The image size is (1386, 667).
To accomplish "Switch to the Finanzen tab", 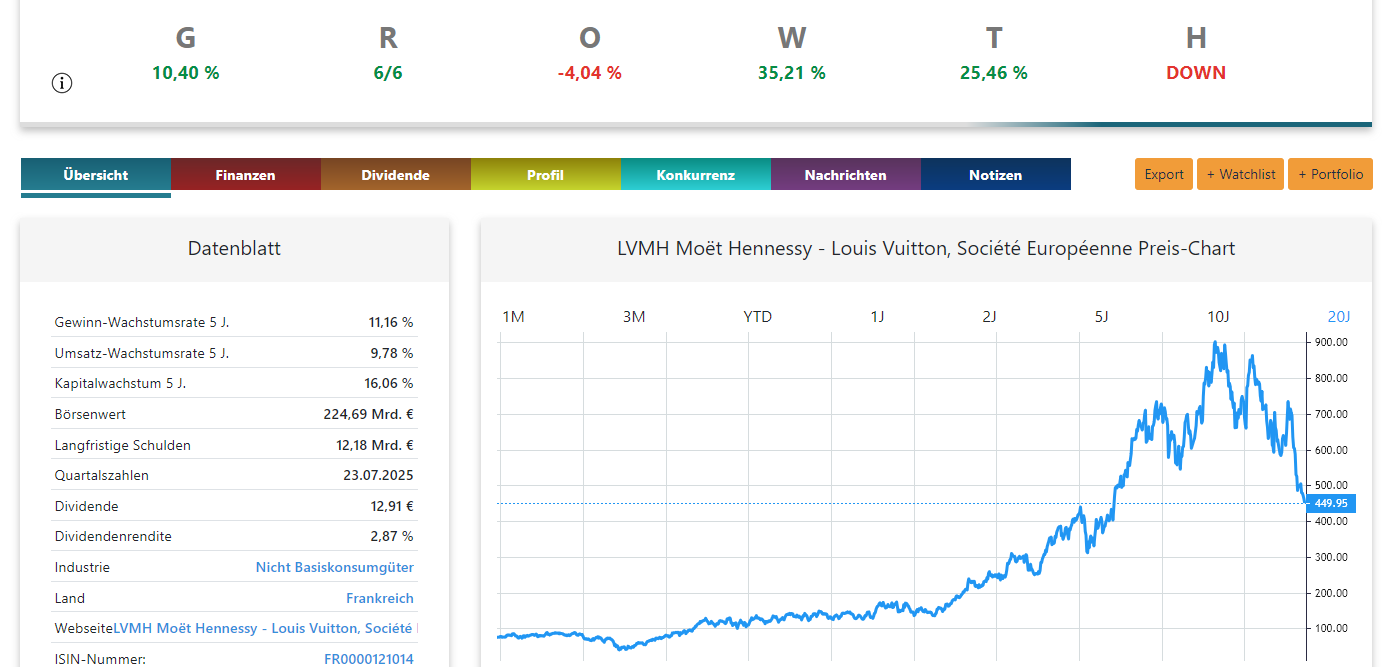I will click(246, 175).
